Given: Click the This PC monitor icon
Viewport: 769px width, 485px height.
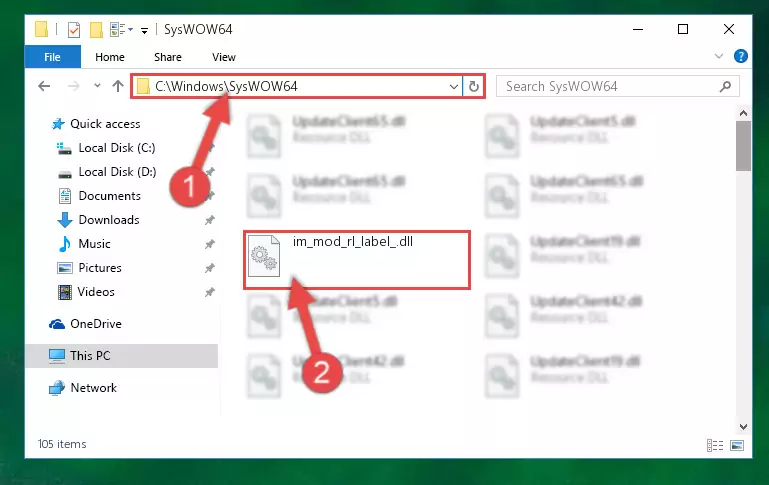Looking at the screenshot, I should pyautogui.click(x=57, y=356).
